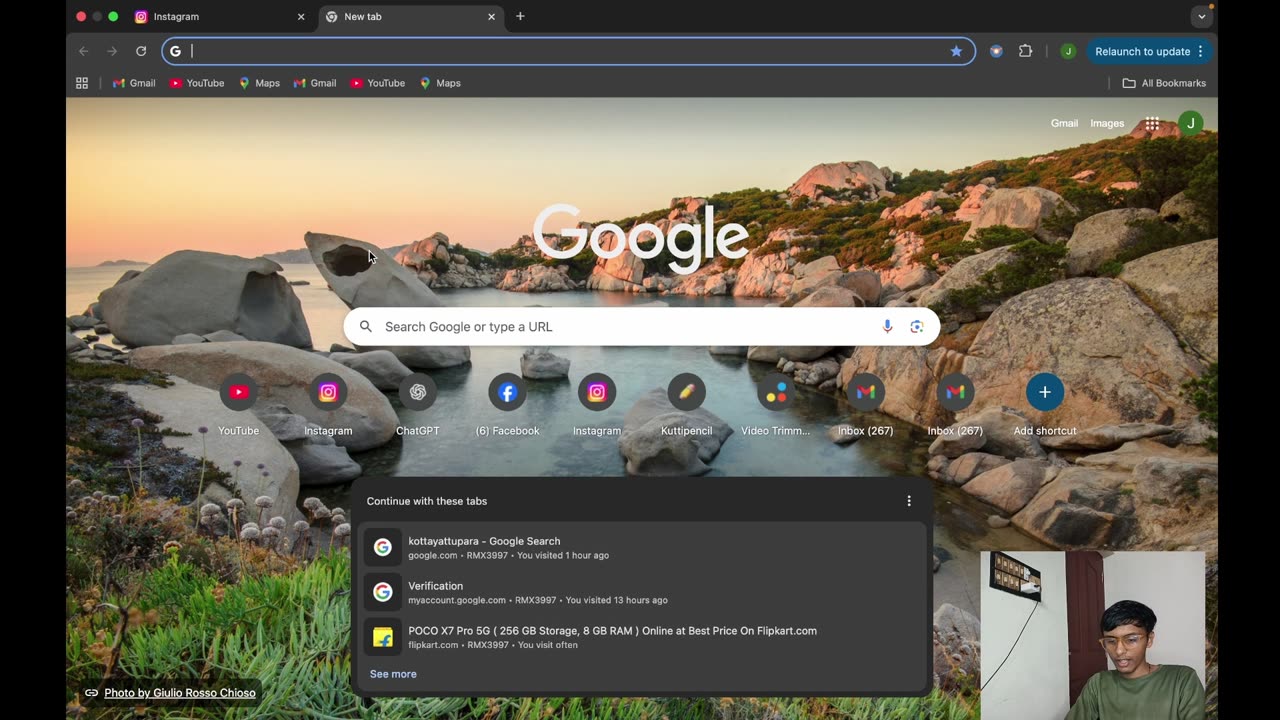1280x720 pixels.
Task: Close the New tab tab
Action: click(x=491, y=17)
